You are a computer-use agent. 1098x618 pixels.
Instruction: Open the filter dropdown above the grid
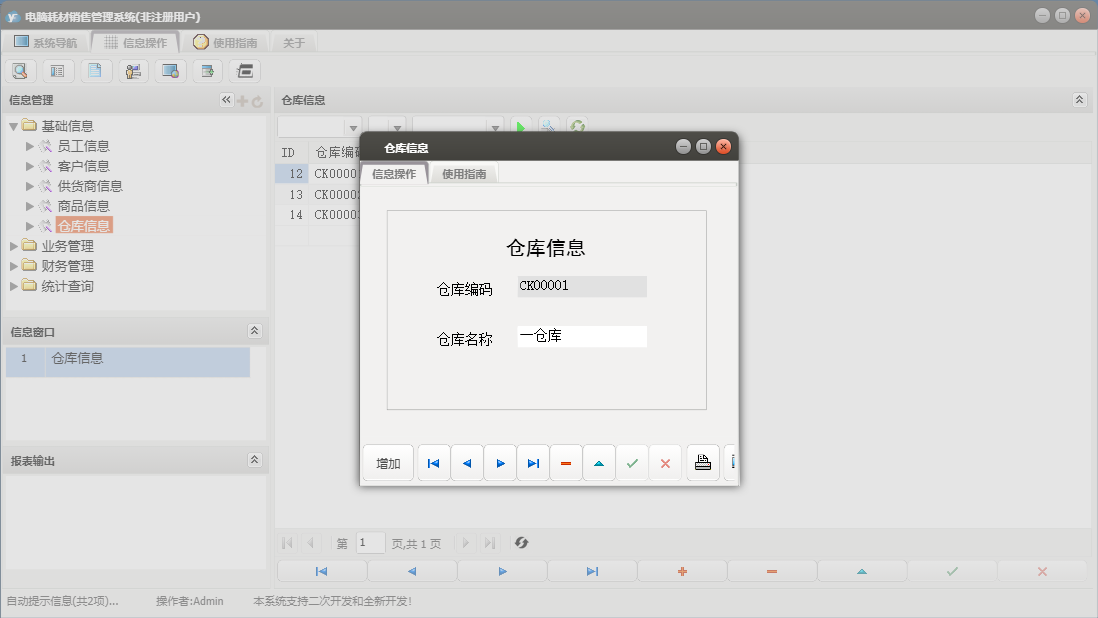(352, 126)
